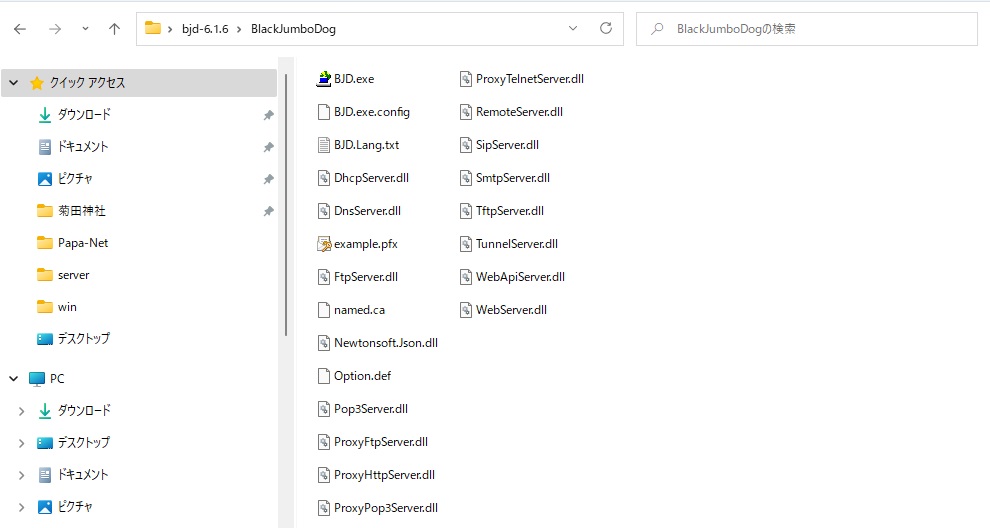Viewport: 990px width, 528px height.
Task: Expand ドキュメント under PC
Action: (21, 475)
